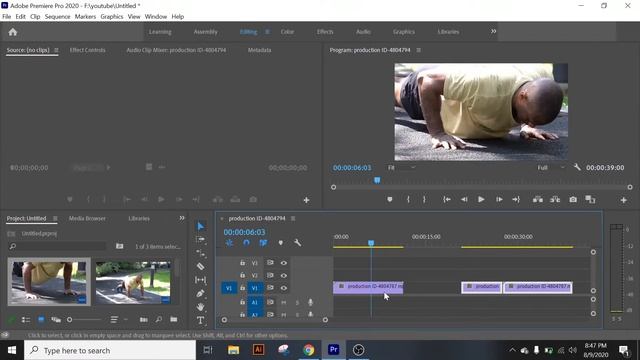Play the Program monitor sequence
The image size is (640, 360).
click(x=481, y=200)
